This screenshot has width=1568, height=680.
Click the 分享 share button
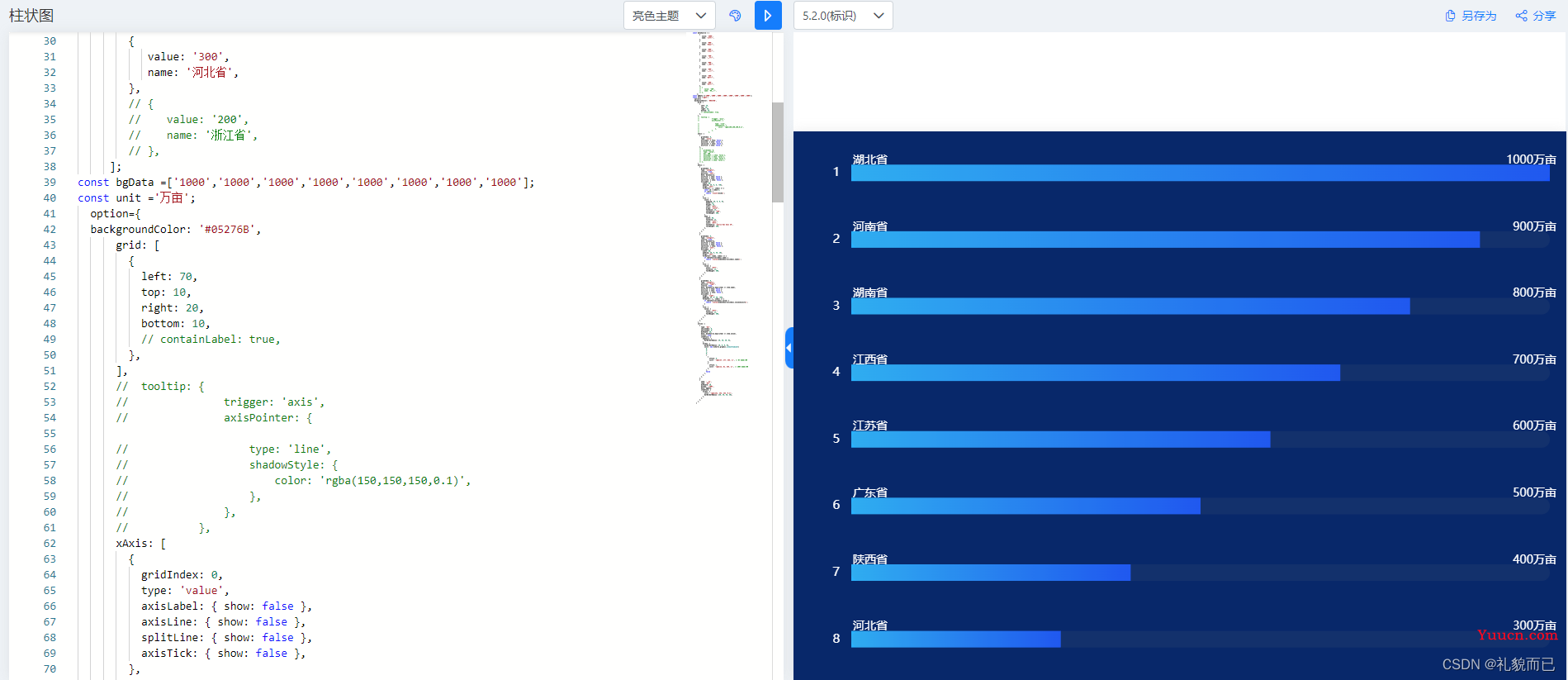(x=1535, y=16)
